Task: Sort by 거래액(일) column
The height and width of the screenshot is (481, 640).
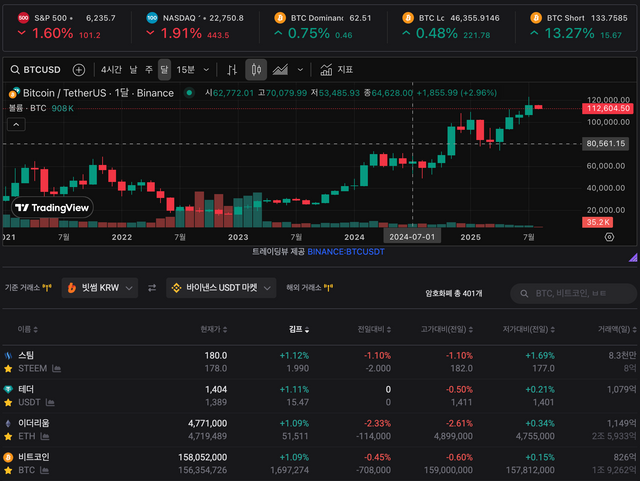Action: pyautogui.click(x=617, y=330)
